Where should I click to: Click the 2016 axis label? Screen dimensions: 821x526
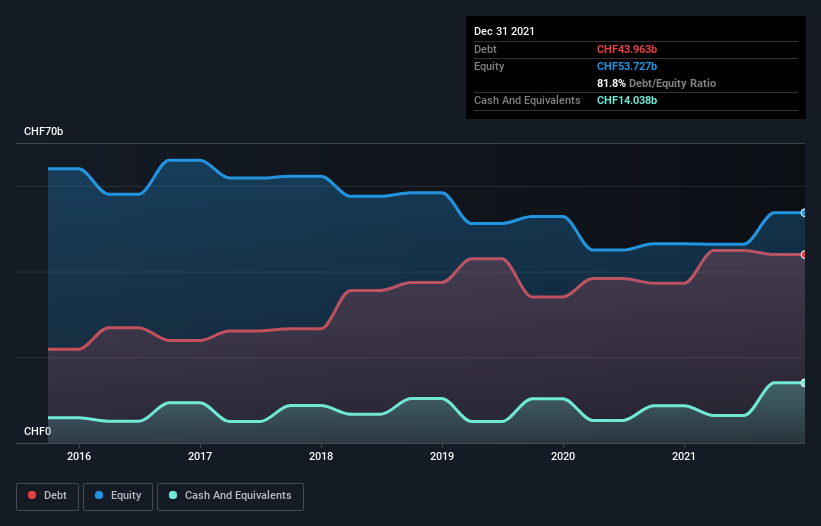[79, 456]
